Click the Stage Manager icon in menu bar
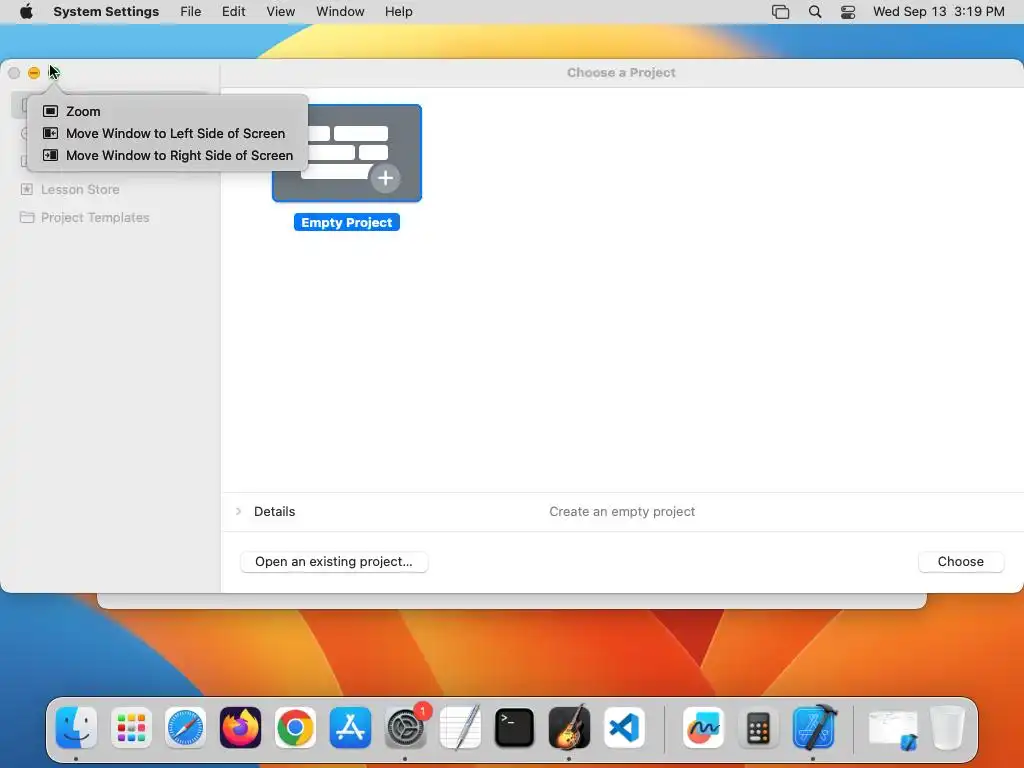 [x=780, y=12]
